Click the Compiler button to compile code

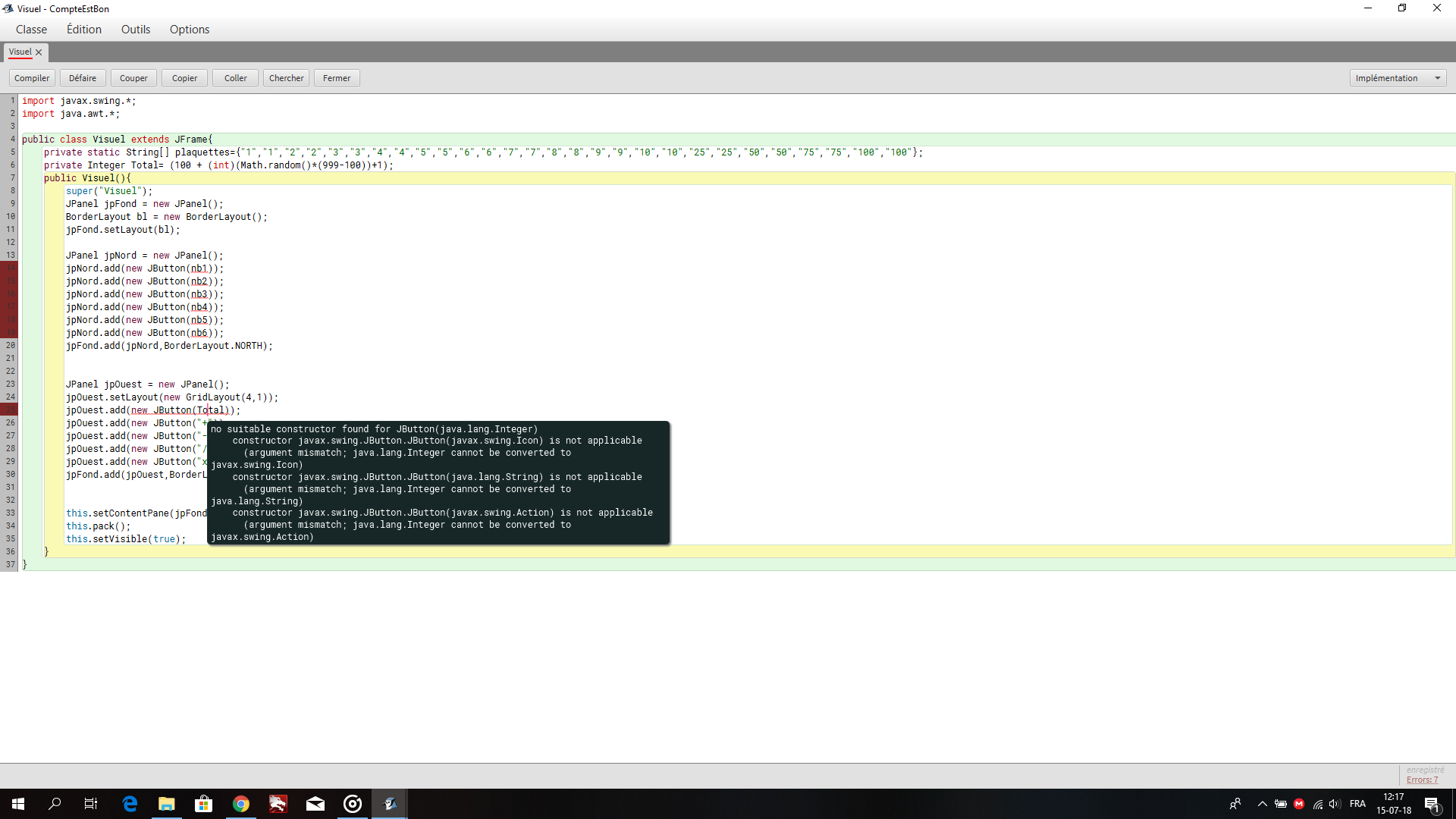click(31, 77)
